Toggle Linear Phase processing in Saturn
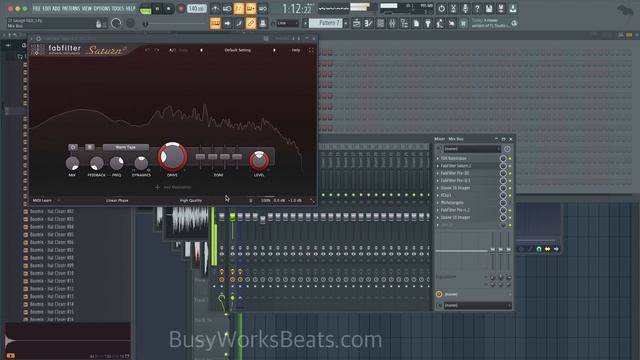This screenshot has width=640, height=360. pos(117,200)
